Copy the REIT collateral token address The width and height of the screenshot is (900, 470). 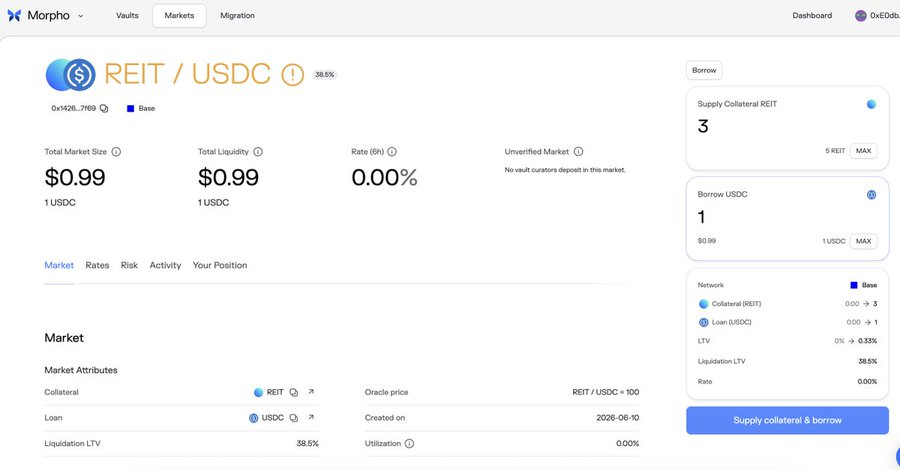click(293, 393)
